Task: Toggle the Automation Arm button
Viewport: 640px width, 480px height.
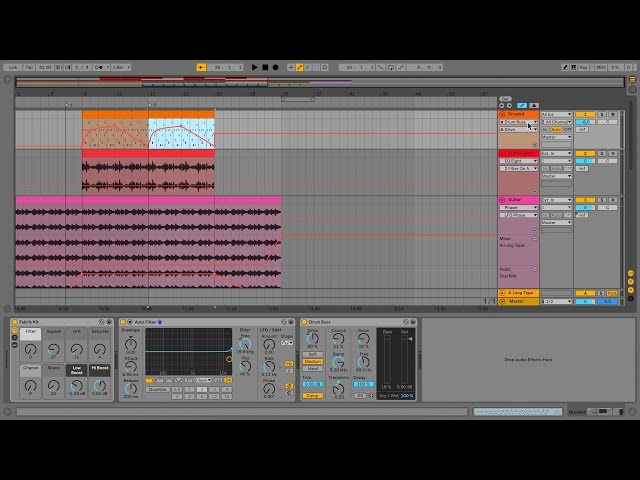Action: pyautogui.click(x=299, y=67)
